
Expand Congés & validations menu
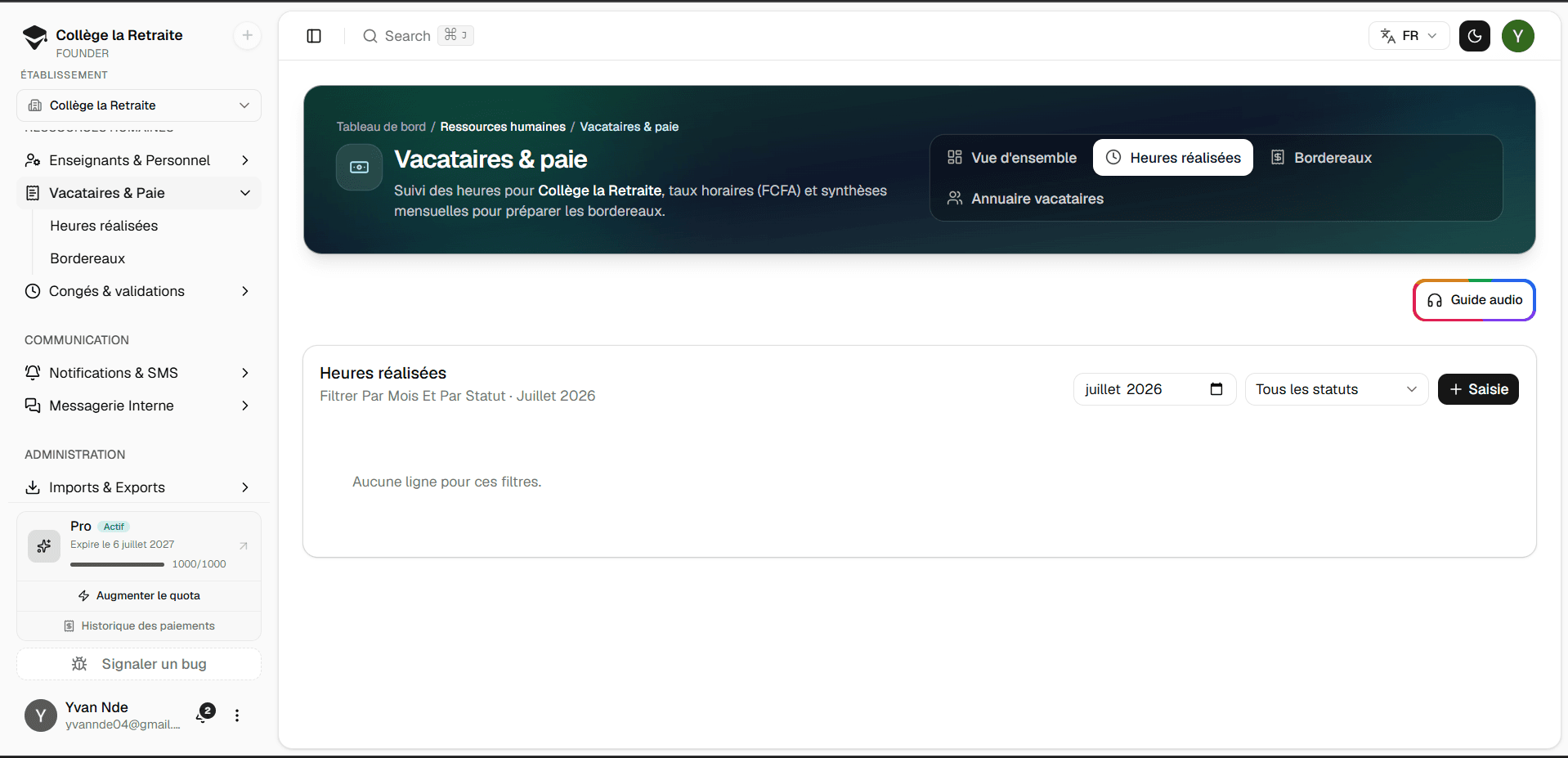tap(139, 291)
